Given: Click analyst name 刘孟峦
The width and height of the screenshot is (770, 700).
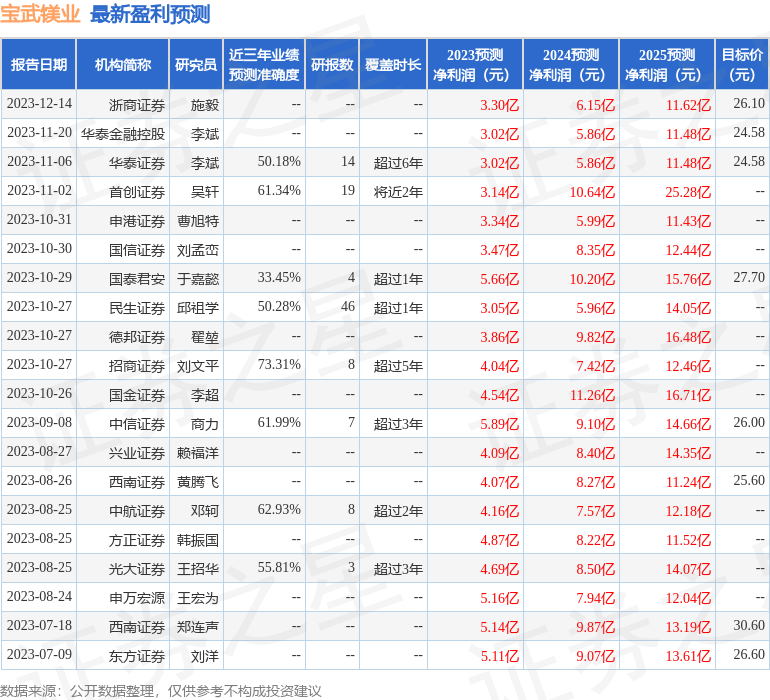Looking at the screenshot, I should tap(198, 250).
